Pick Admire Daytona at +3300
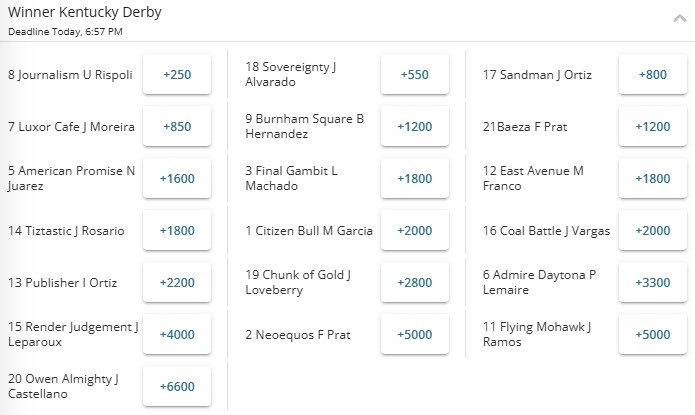The height and width of the screenshot is (415, 695). pyautogui.click(x=652, y=283)
